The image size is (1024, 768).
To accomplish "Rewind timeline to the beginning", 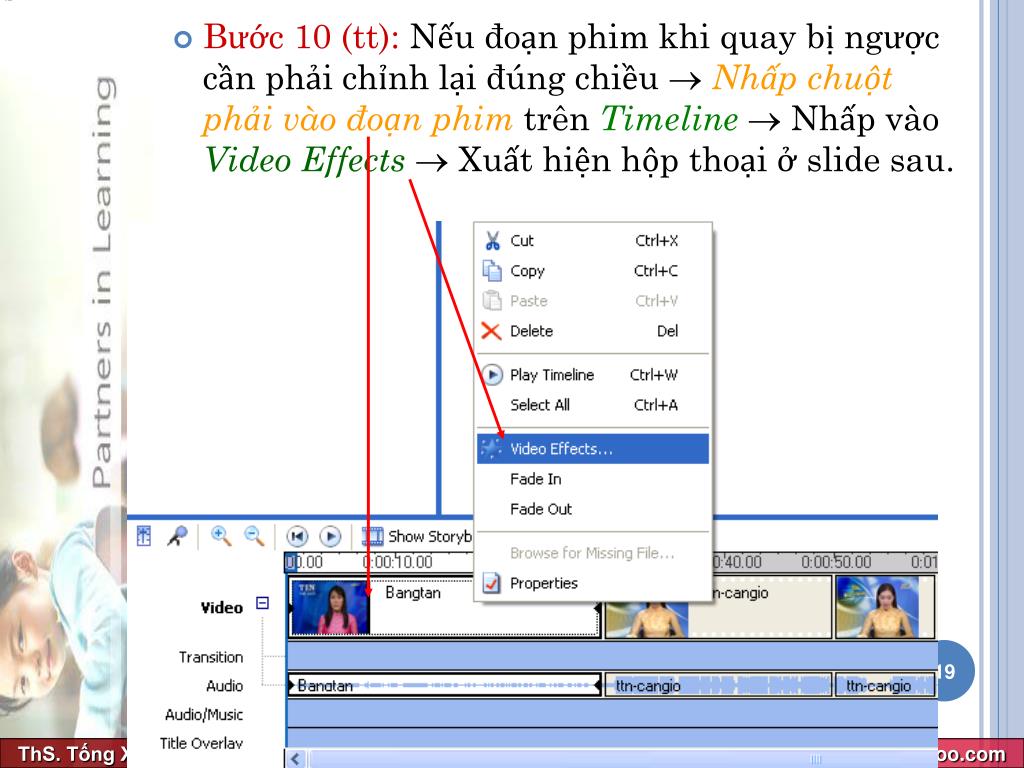I will (297, 537).
